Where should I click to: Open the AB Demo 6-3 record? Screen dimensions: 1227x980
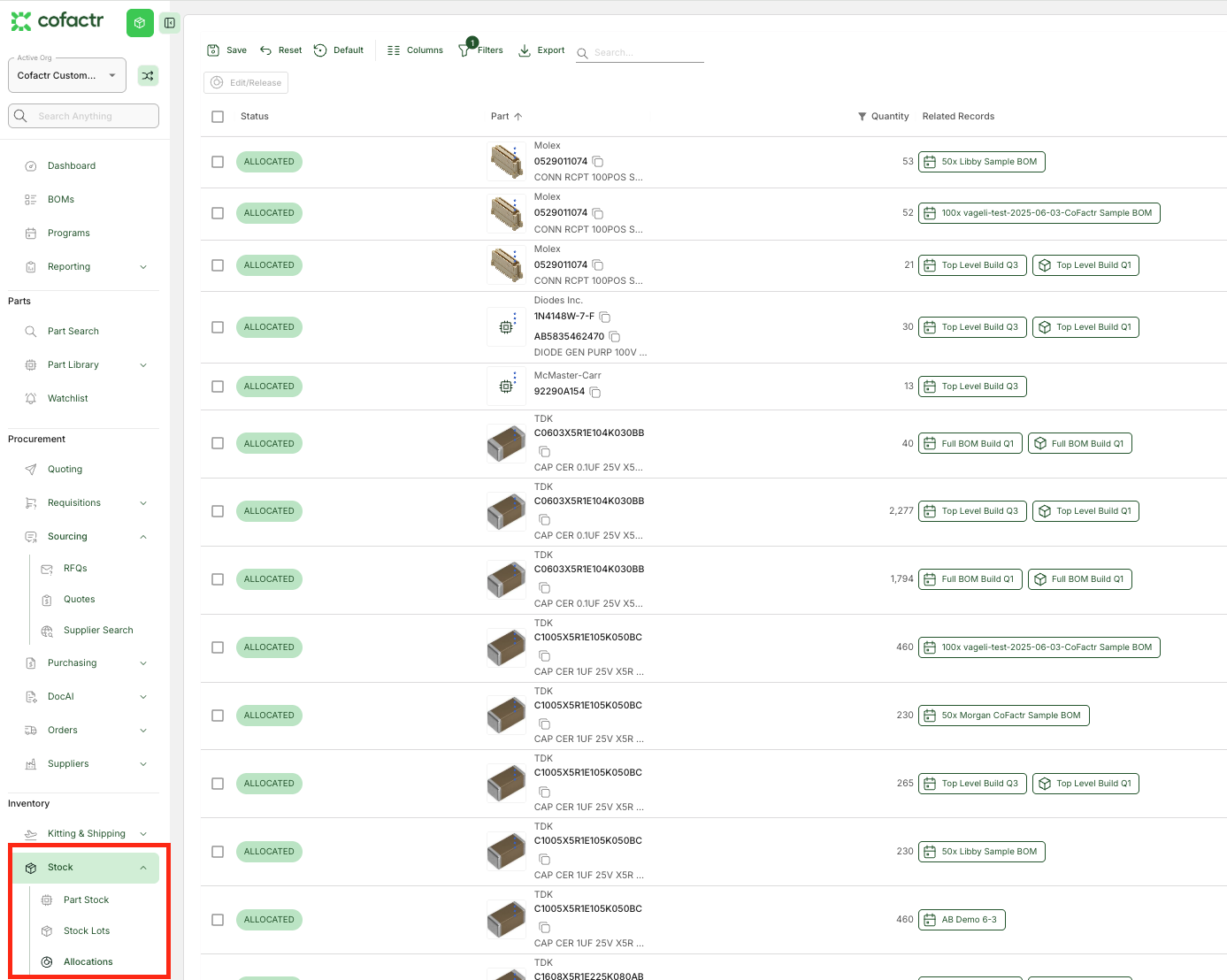pyautogui.click(x=962, y=920)
